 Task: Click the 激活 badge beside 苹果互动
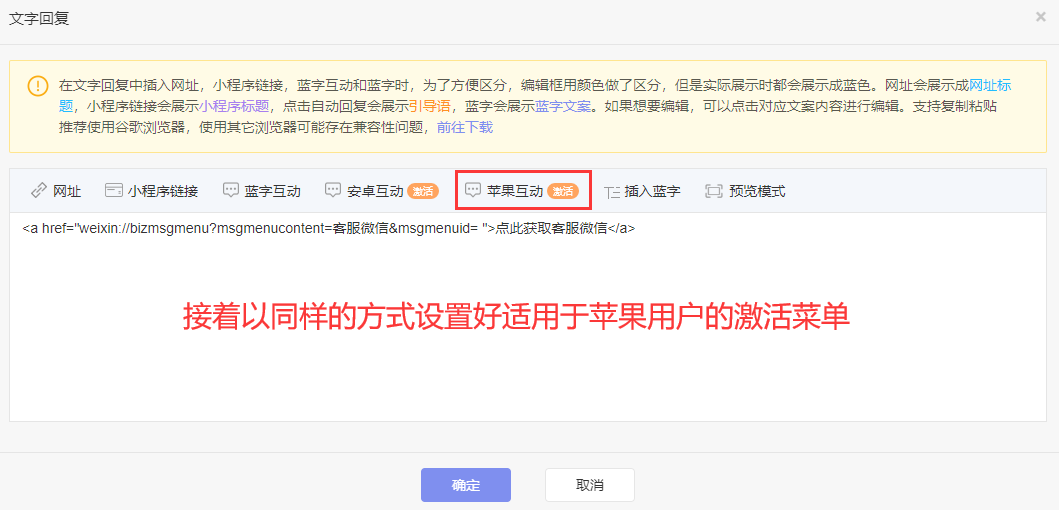563,191
